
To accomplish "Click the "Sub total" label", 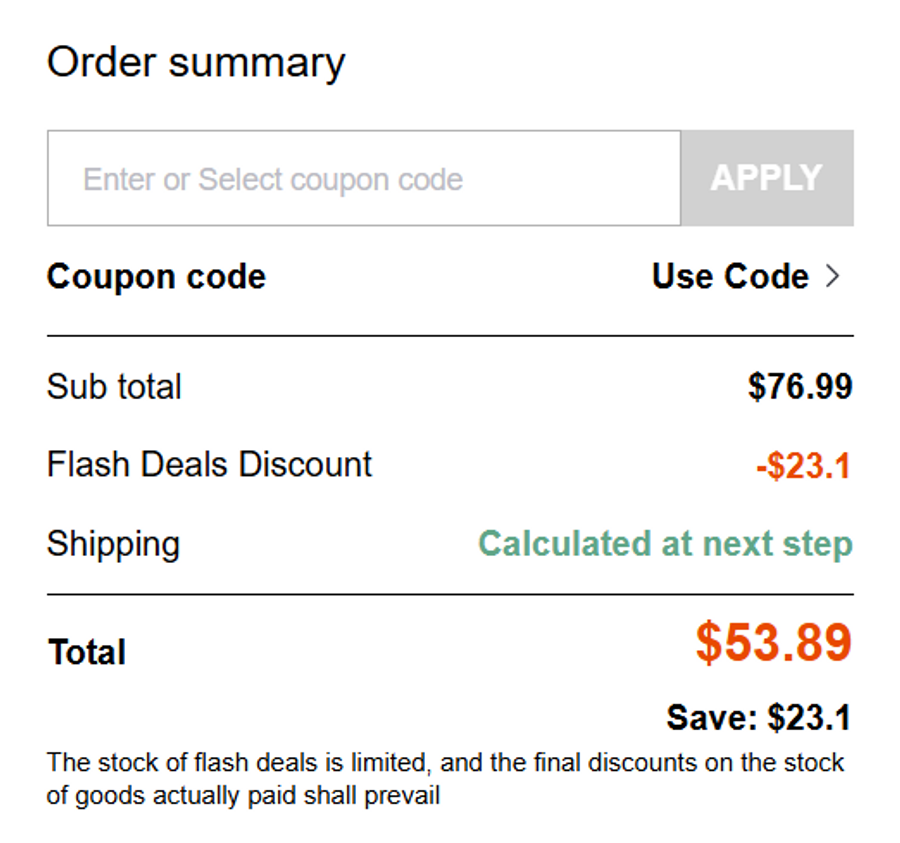I will [114, 386].
